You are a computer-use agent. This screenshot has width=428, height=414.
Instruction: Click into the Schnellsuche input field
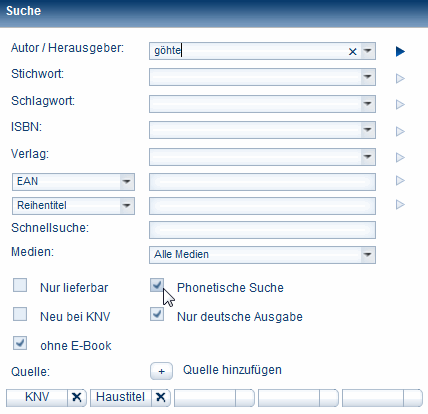coord(262,230)
